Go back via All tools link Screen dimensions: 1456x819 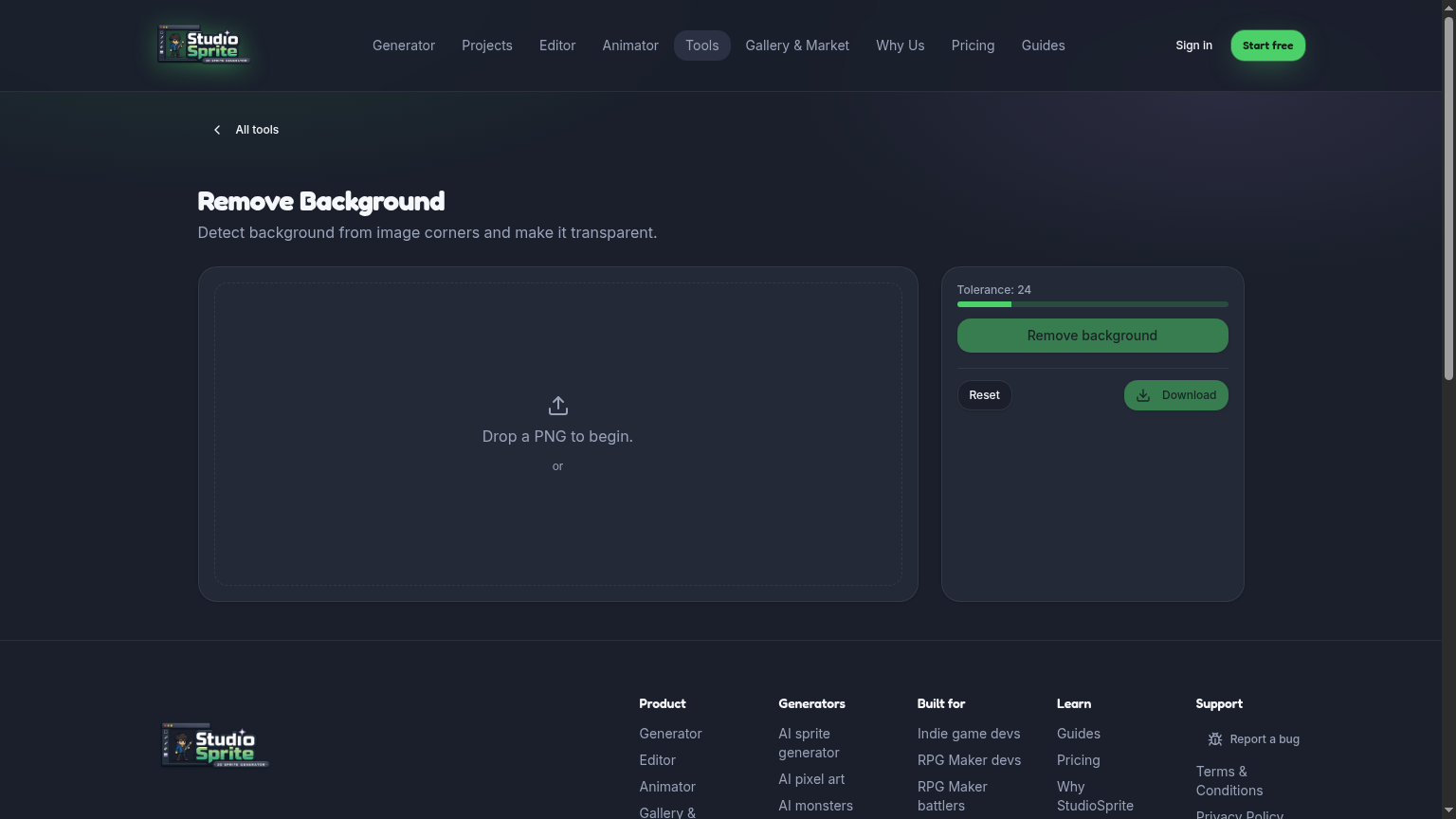click(x=246, y=130)
